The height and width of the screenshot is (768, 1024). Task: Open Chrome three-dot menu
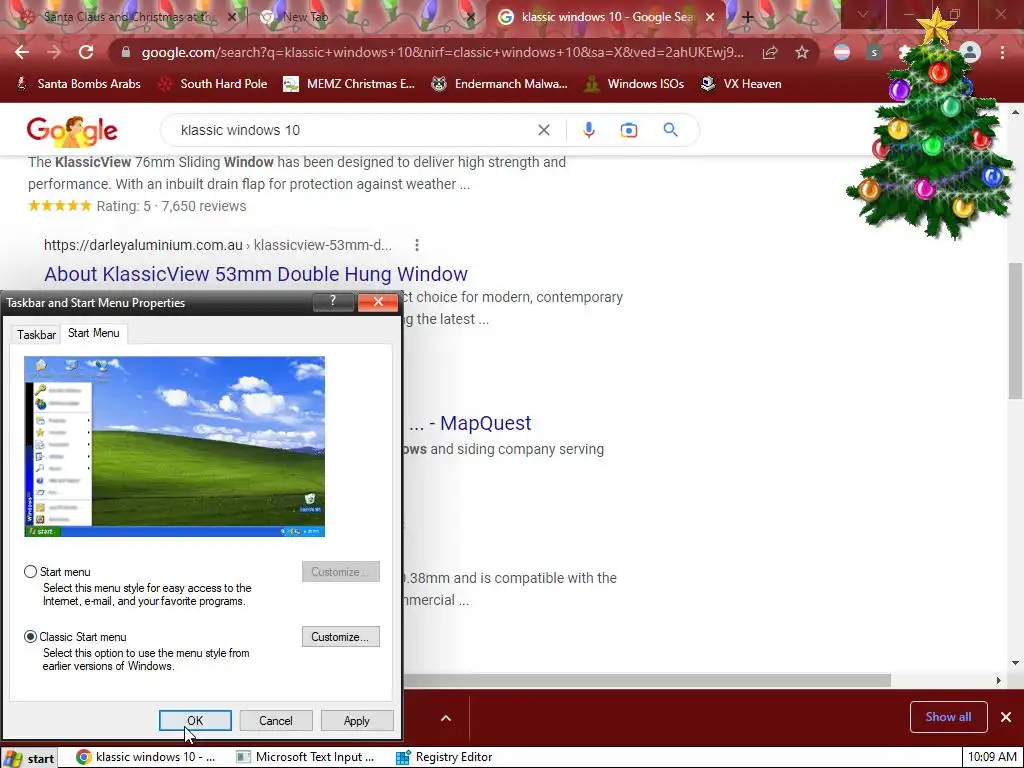pos(1002,52)
